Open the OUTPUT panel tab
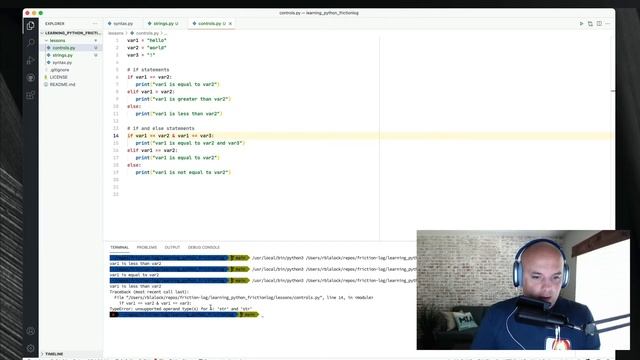This screenshot has width=640, height=360. tap(172, 247)
